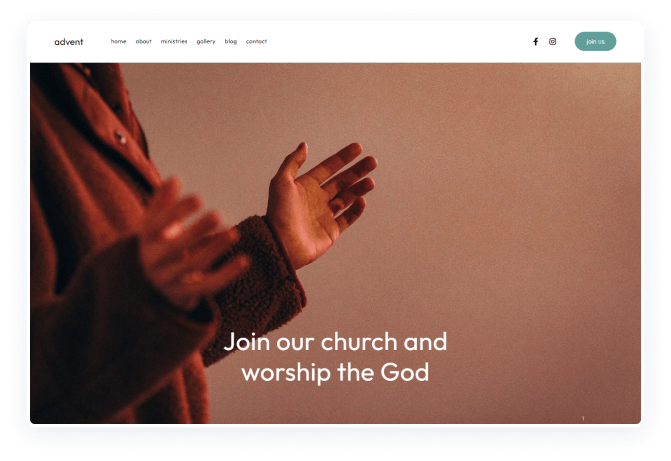Viewport: 671px width, 461px height.
Task: Click the word 'church' in the headline
Action: (x=359, y=342)
